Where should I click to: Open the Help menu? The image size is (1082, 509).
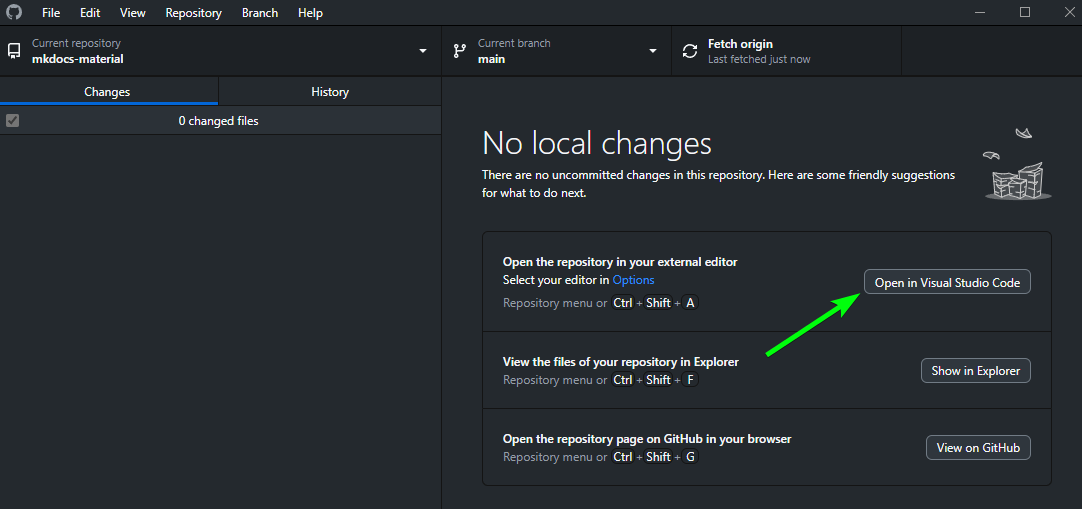(310, 13)
